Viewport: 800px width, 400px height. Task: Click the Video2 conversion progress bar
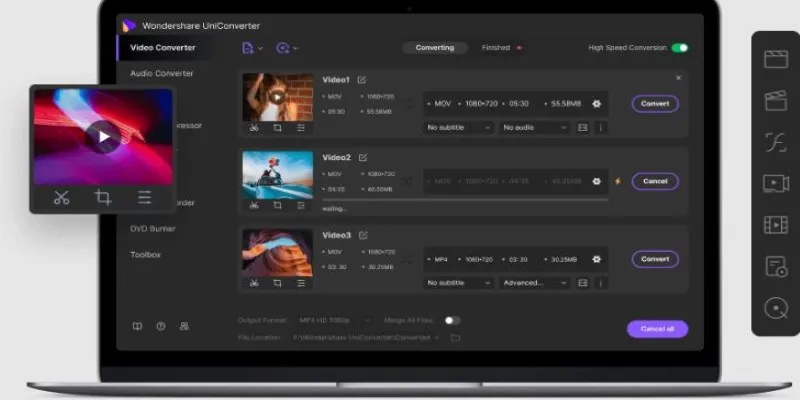pyautogui.click(x=465, y=199)
